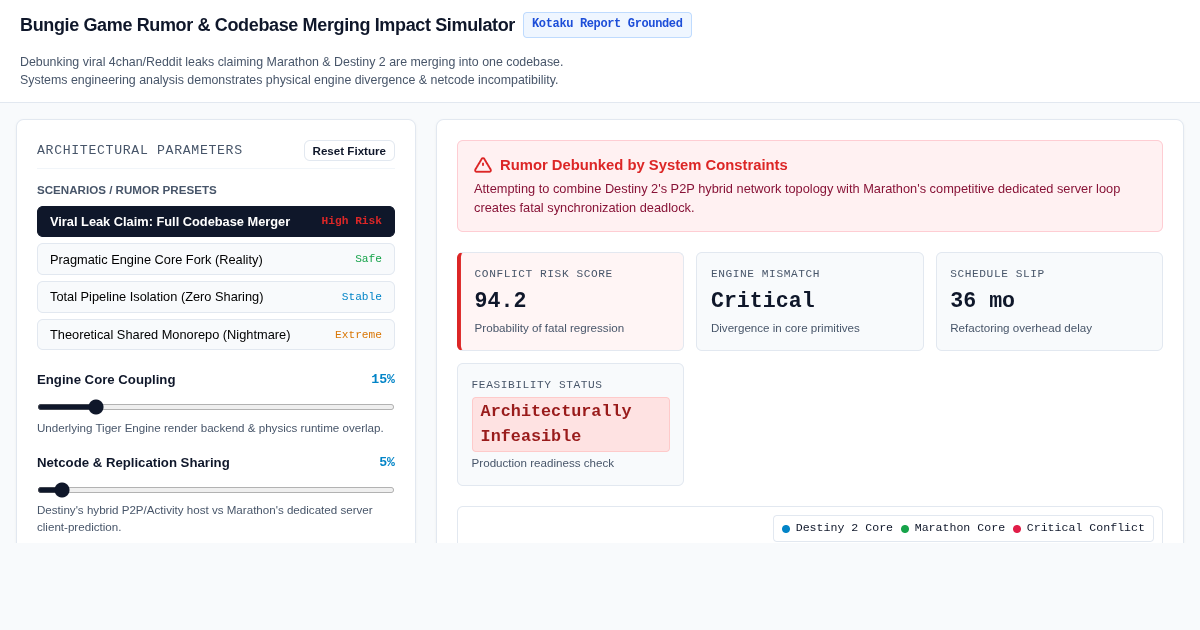Screen dimensions: 1200x630
Task: Click the Safe label on Pragmatic preset
Action: pos(368,259)
